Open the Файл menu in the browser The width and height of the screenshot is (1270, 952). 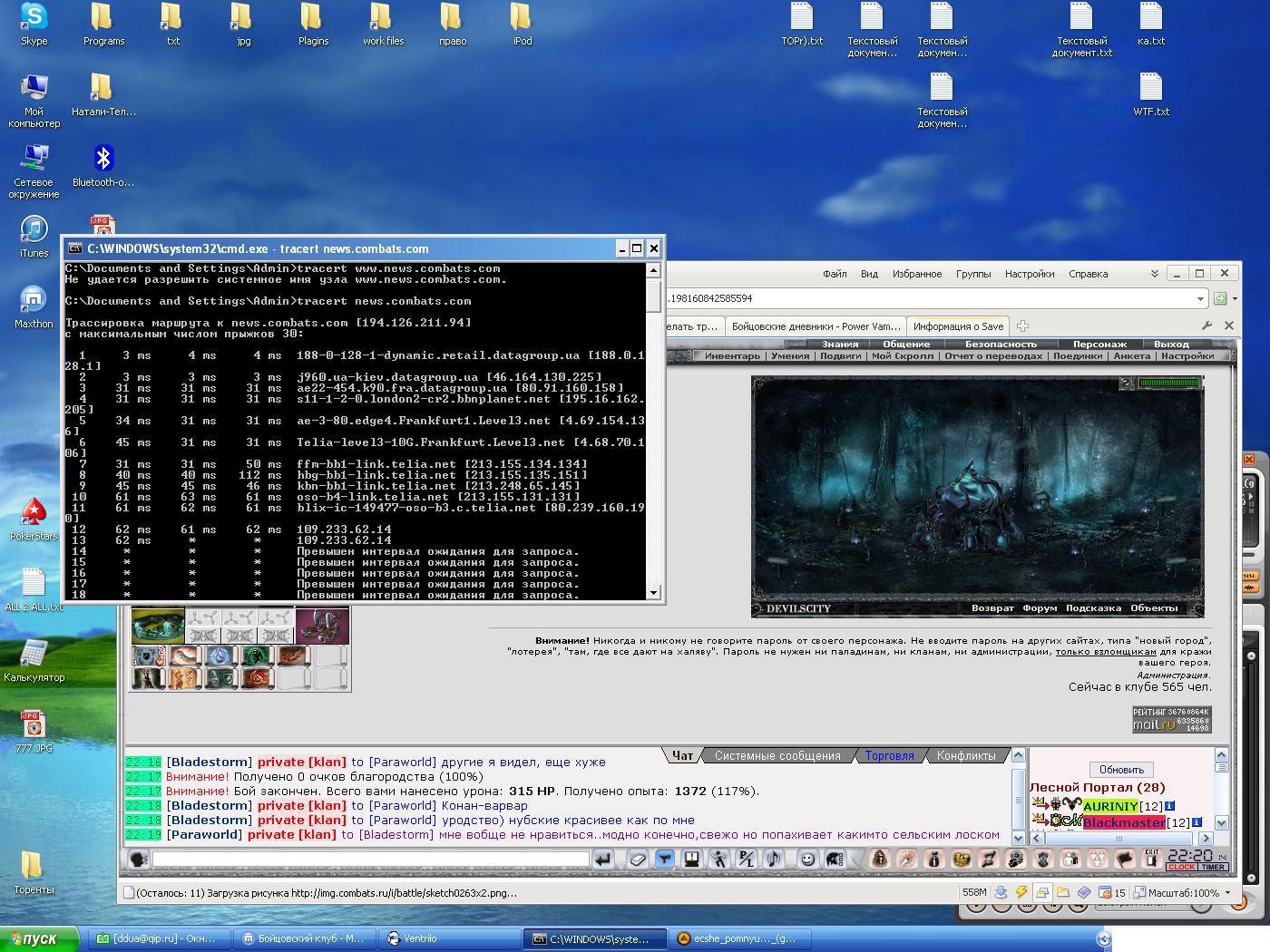point(835,274)
